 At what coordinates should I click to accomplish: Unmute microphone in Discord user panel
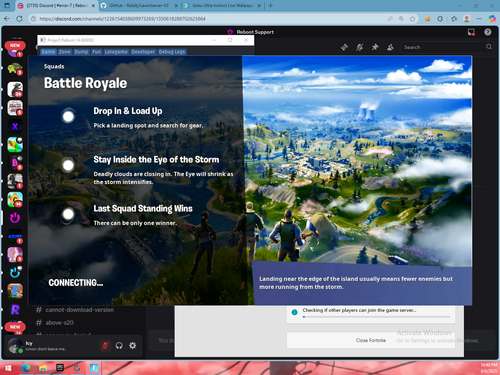105,346
